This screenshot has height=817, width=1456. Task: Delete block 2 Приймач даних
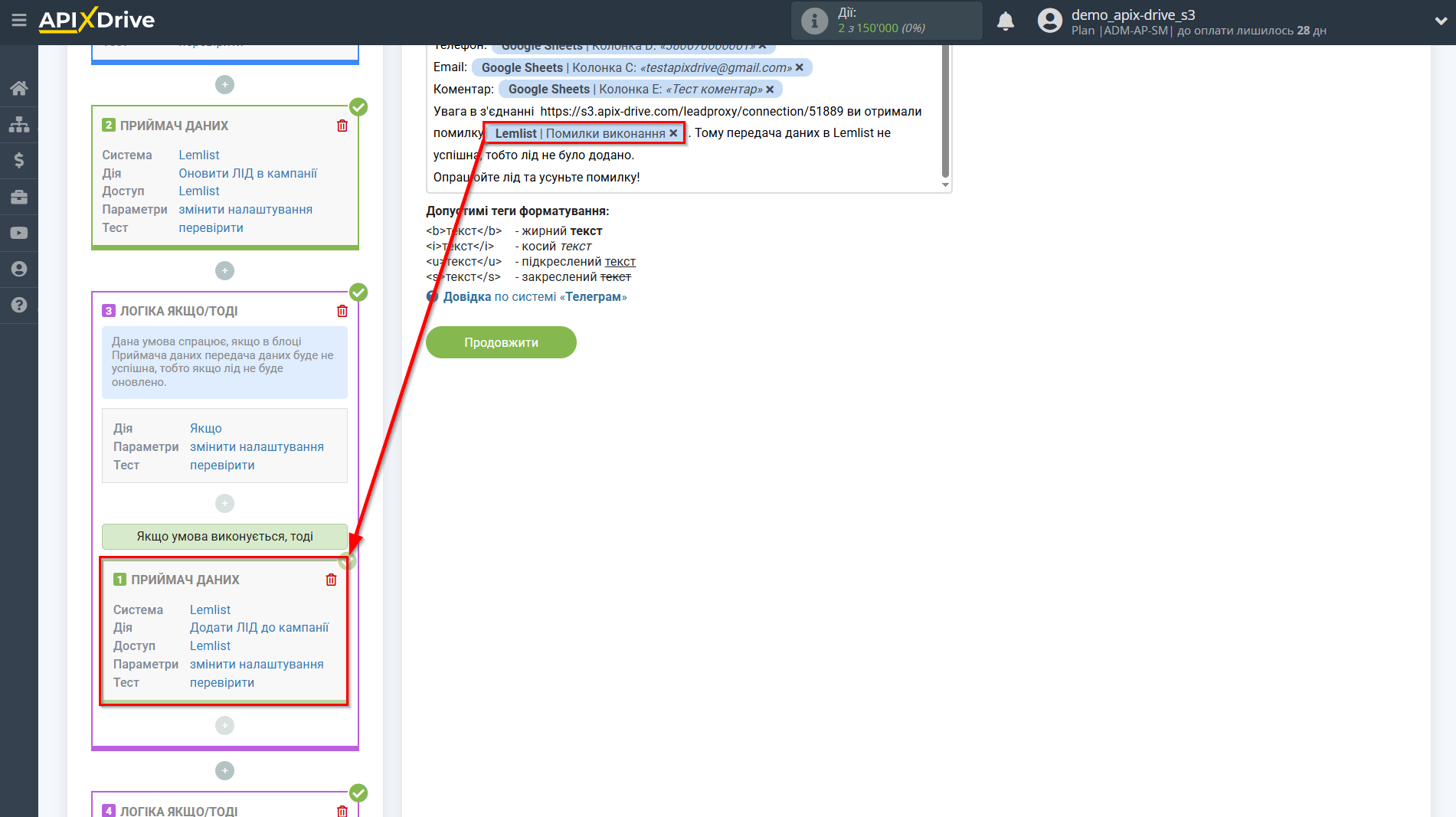pyautogui.click(x=342, y=126)
